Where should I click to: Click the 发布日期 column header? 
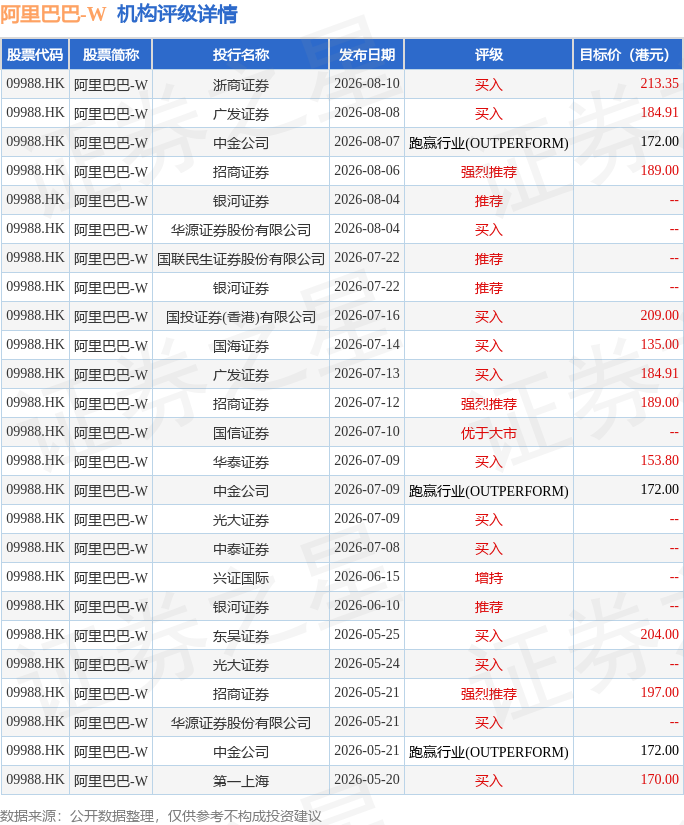coord(367,54)
